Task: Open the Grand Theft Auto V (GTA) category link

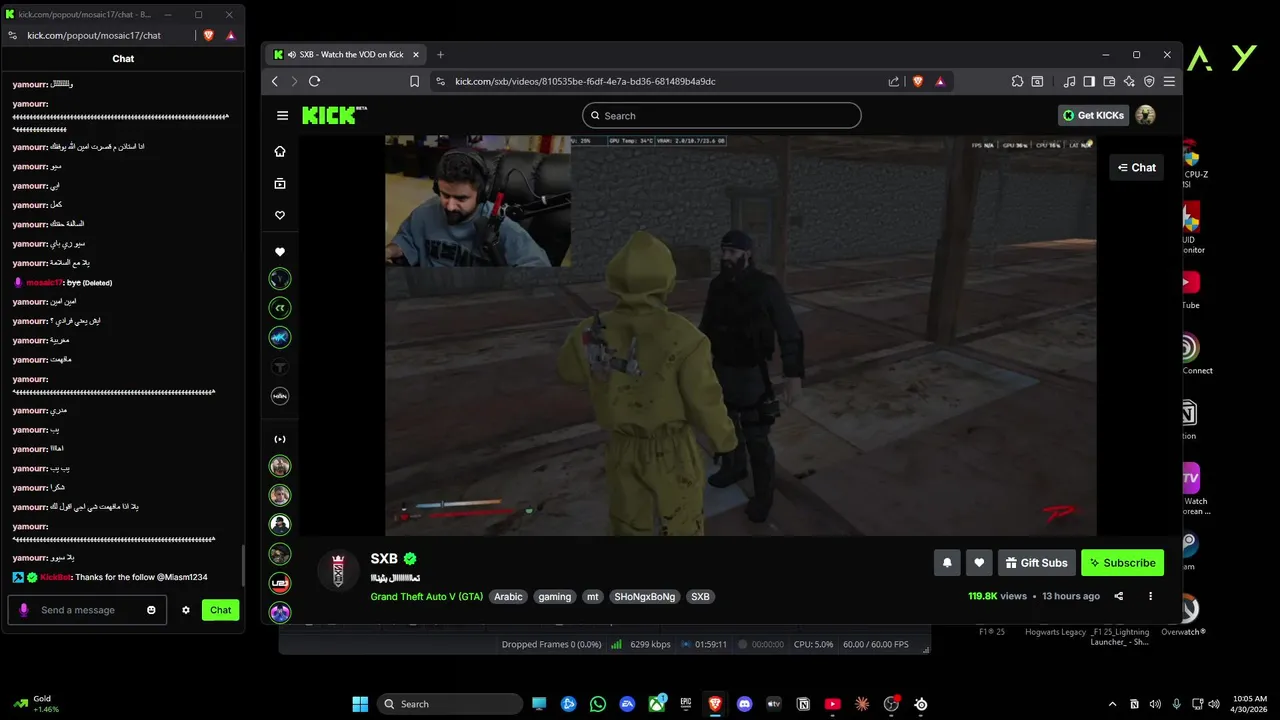Action: point(427,597)
